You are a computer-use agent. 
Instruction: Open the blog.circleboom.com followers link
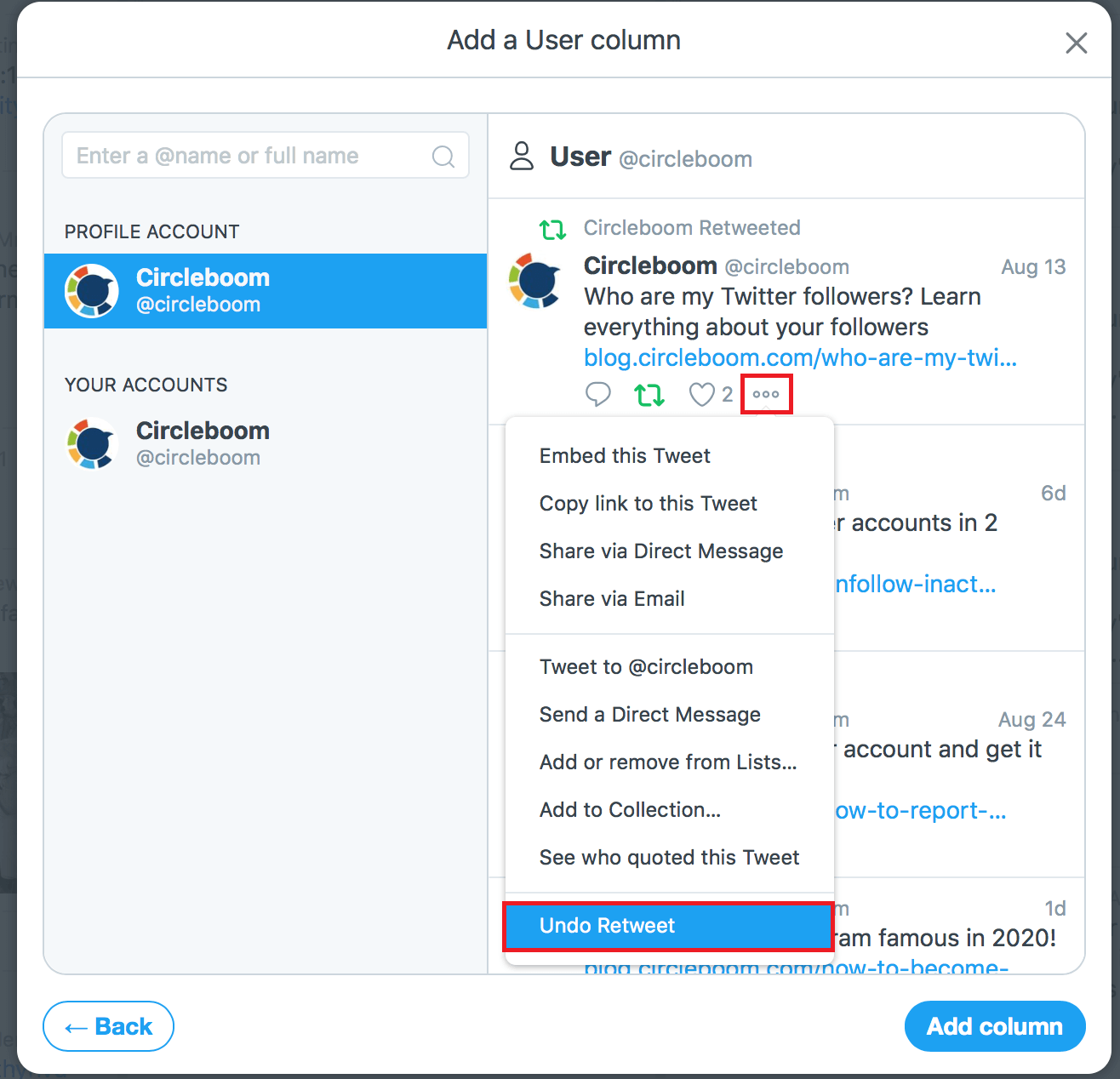(799, 357)
